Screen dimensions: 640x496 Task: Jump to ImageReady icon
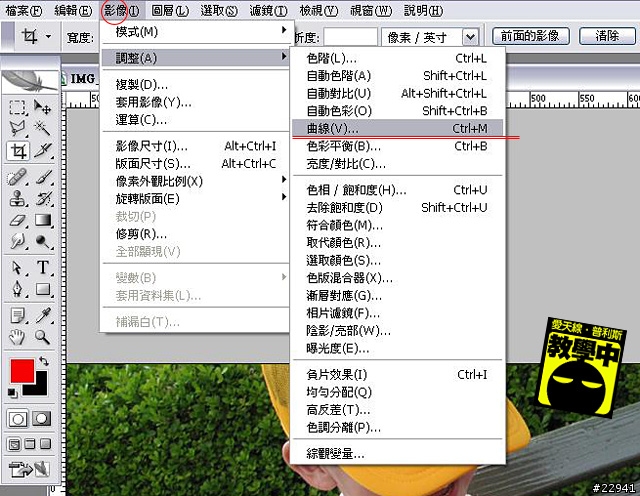[x=29, y=469]
